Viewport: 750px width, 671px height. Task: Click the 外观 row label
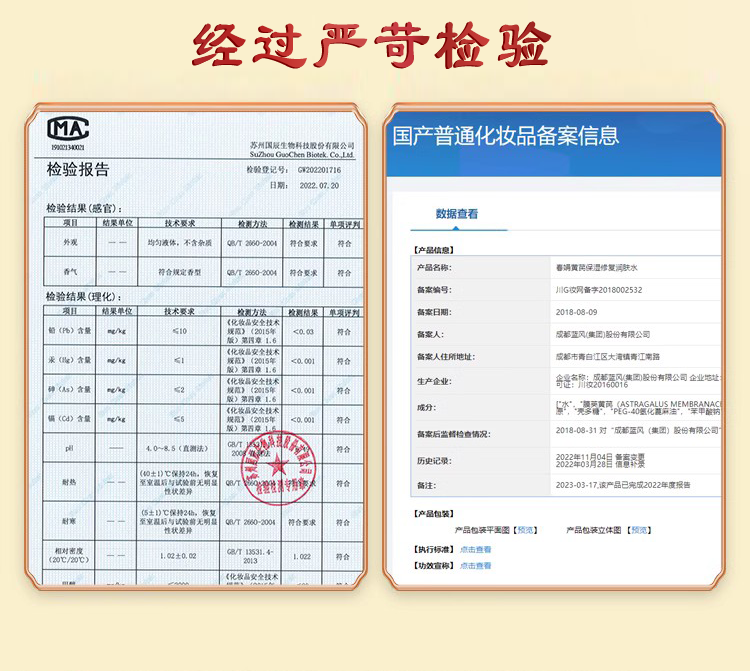(70, 242)
